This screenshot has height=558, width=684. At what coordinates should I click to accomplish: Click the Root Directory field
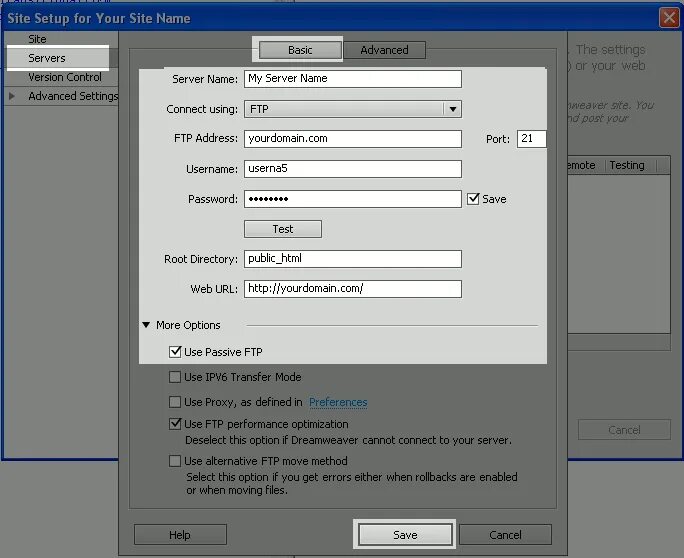(x=352, y=259)
